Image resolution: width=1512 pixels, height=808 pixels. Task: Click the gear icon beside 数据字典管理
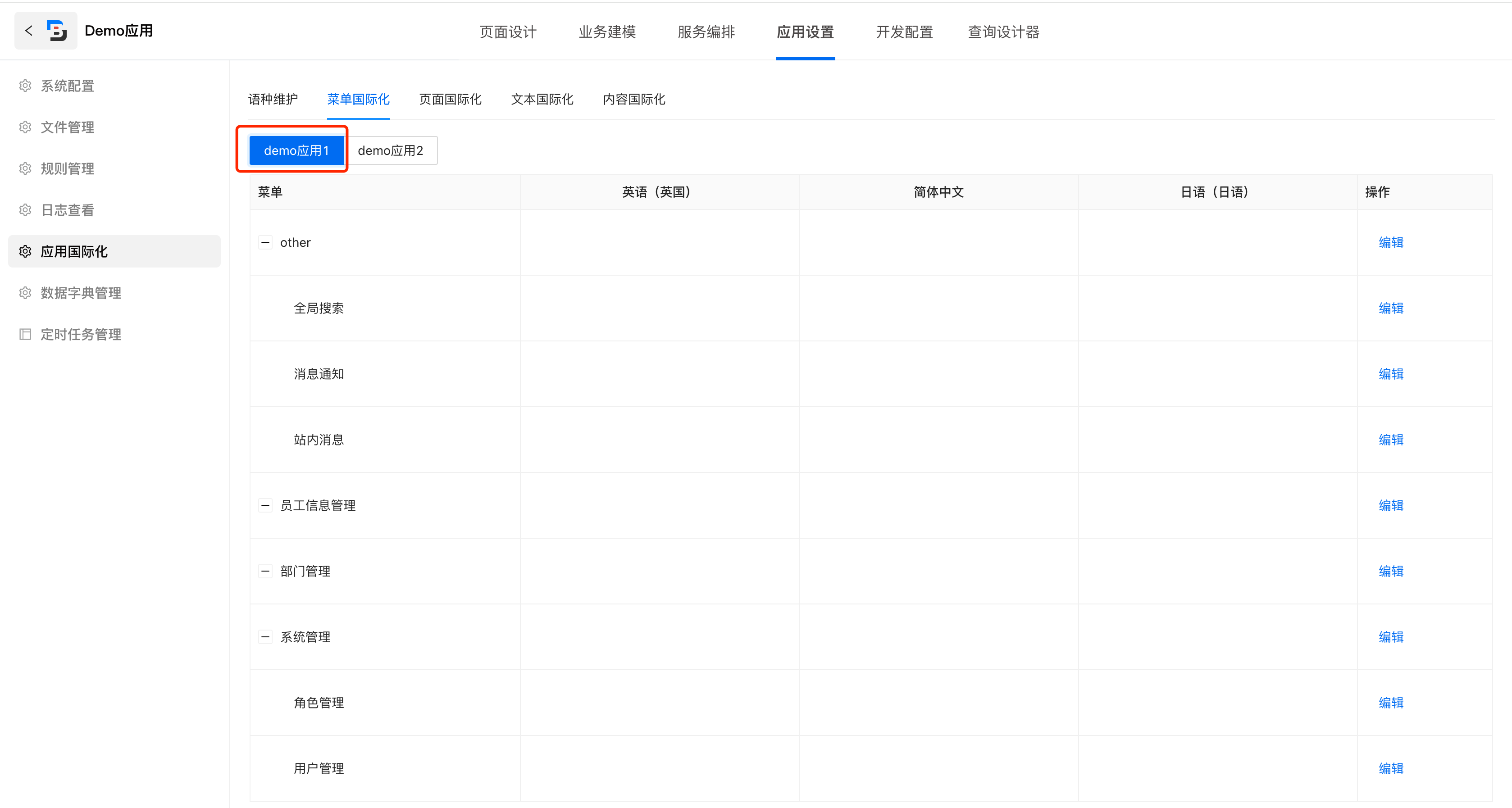[x=25, y=293]
